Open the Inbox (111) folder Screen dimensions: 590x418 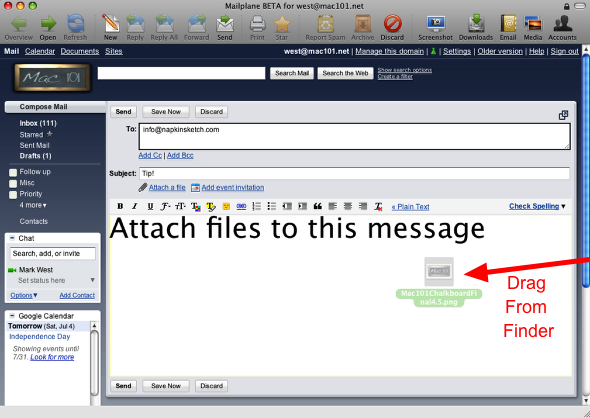38,123
